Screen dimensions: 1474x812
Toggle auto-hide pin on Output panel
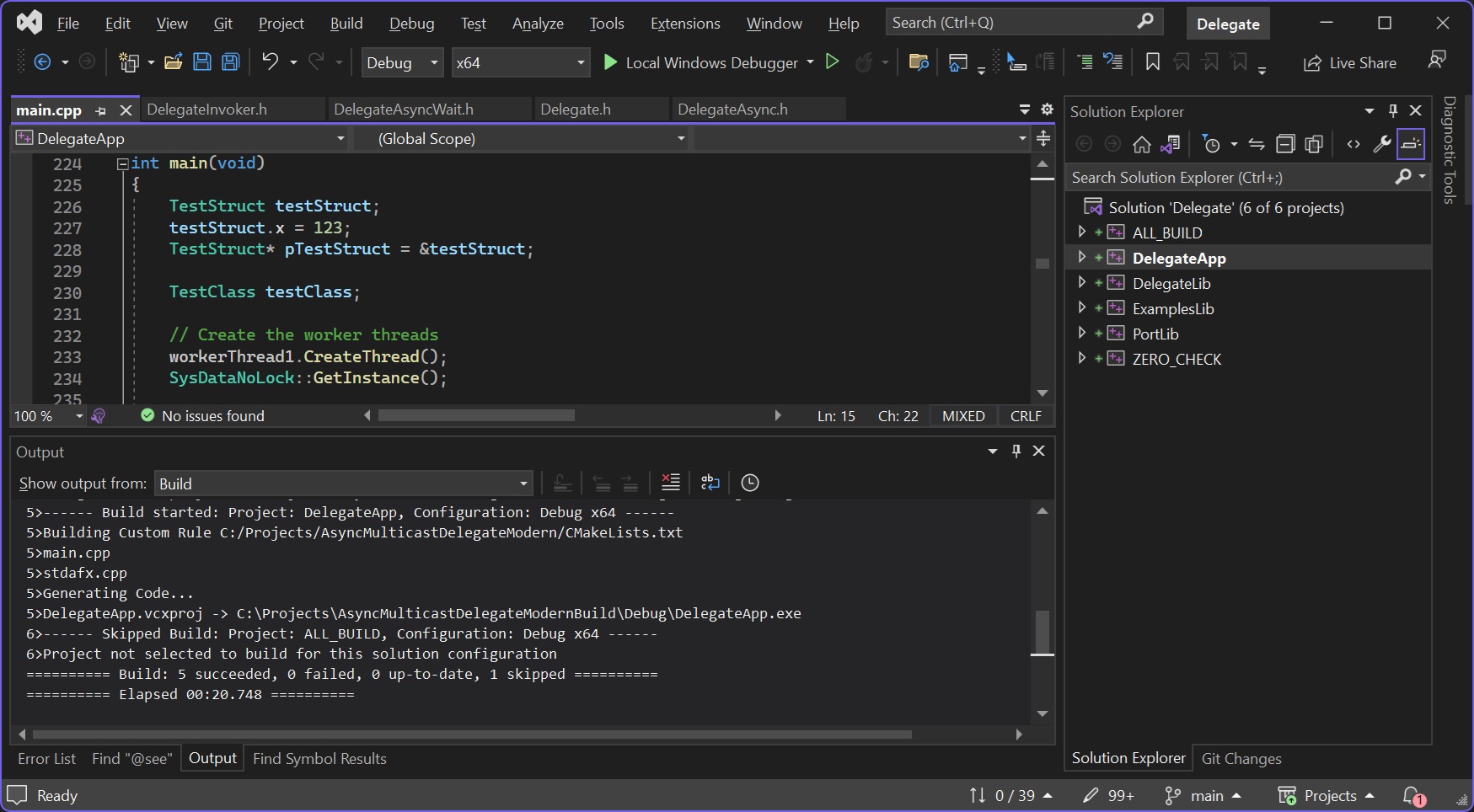click(x=1016, y=451)
